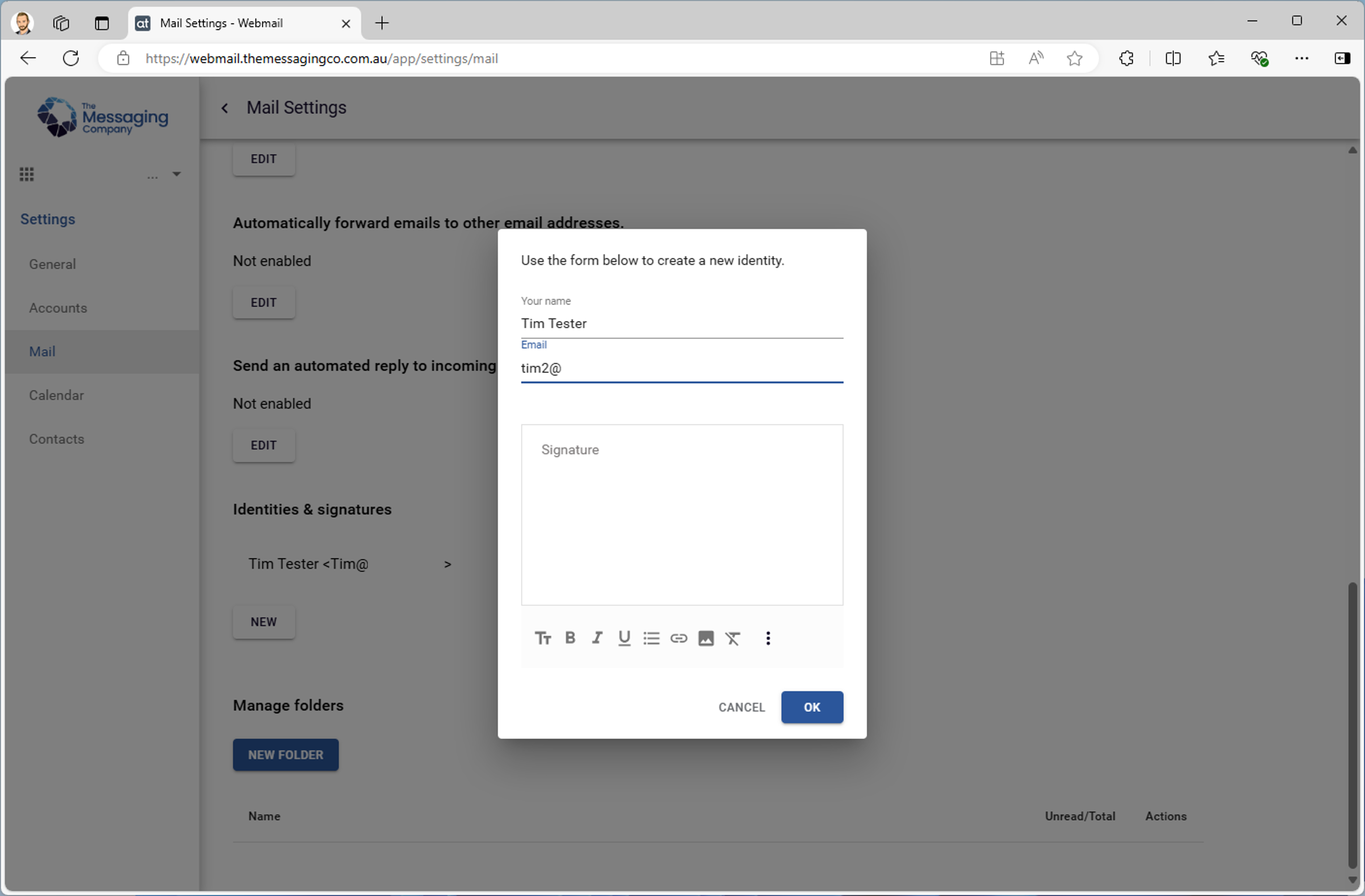Open Accounts settings
1365x896 pixels.
tap(58, 308)
